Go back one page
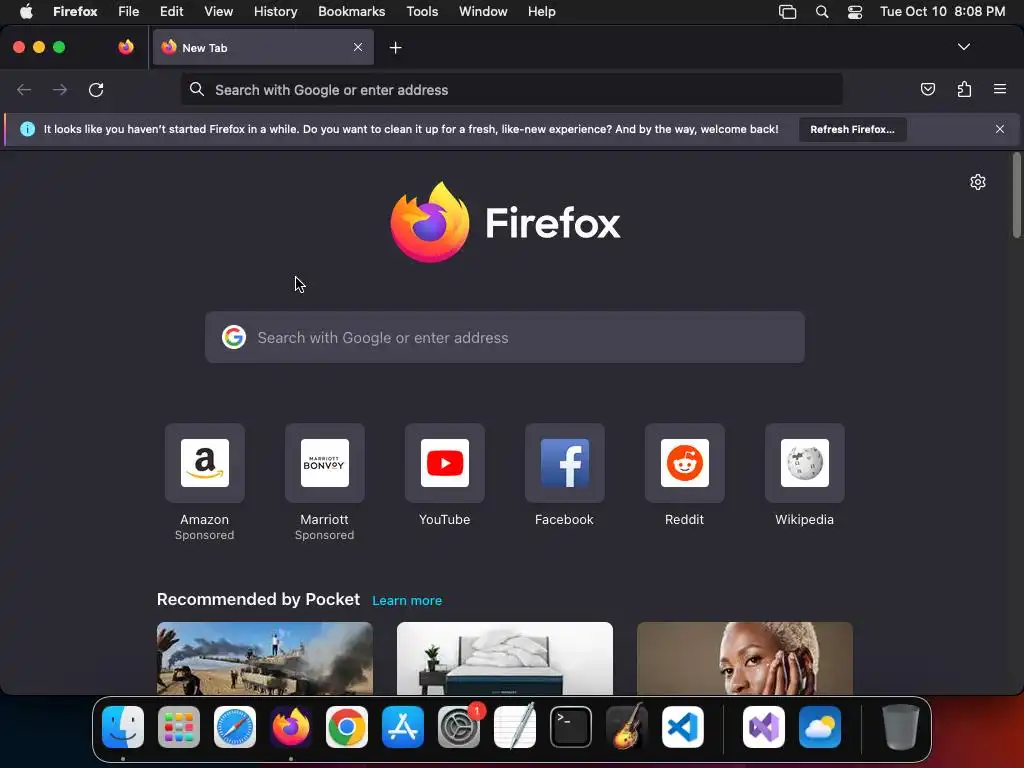 (x=24, y=89)
